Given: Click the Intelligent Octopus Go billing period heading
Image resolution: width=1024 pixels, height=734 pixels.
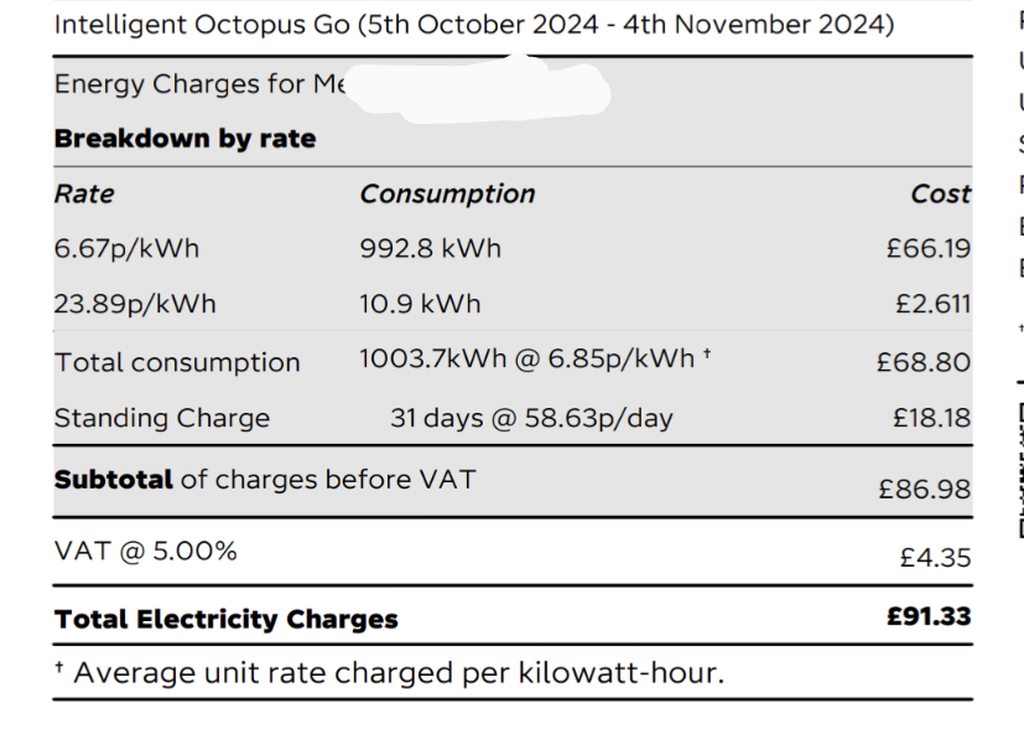Looking at the screenshot, I should click(x=474, y=25).
